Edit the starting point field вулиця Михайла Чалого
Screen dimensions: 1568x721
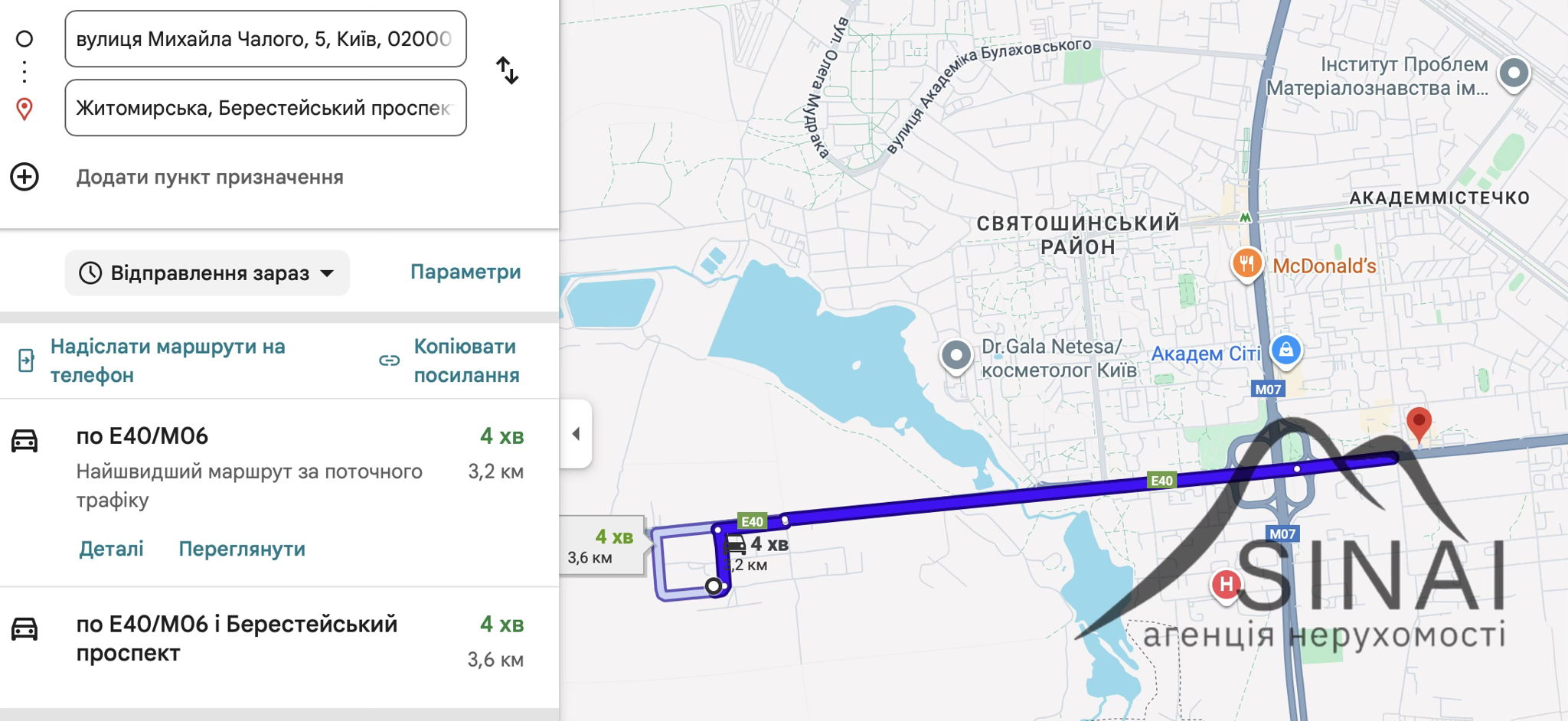266,39
